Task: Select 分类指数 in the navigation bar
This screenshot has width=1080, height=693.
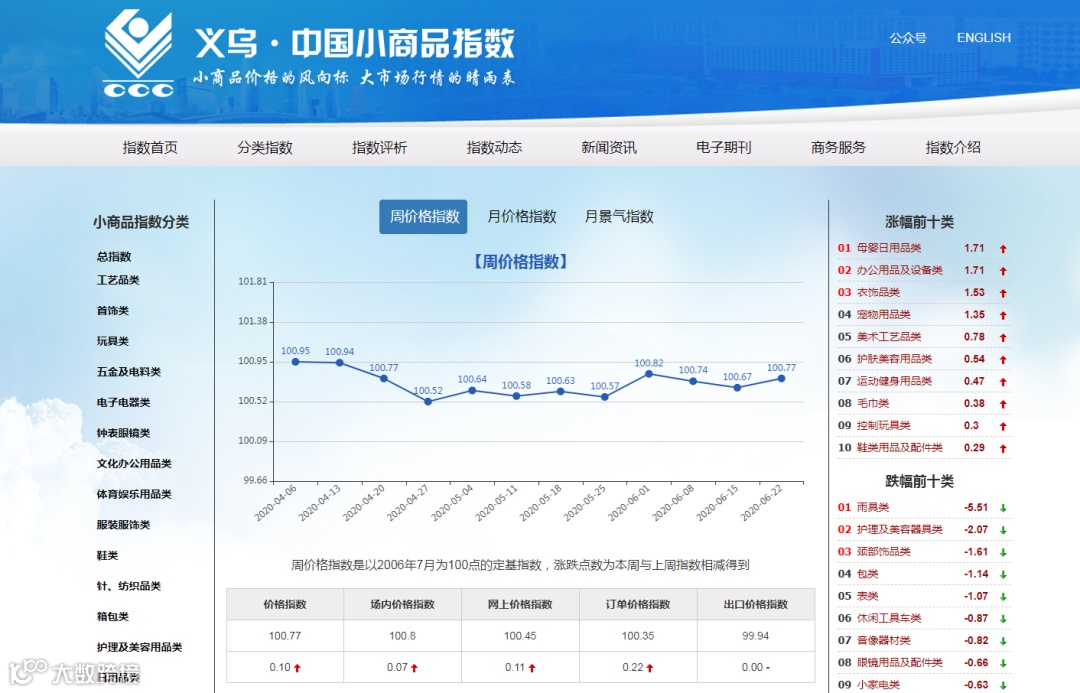Action: 267,145
